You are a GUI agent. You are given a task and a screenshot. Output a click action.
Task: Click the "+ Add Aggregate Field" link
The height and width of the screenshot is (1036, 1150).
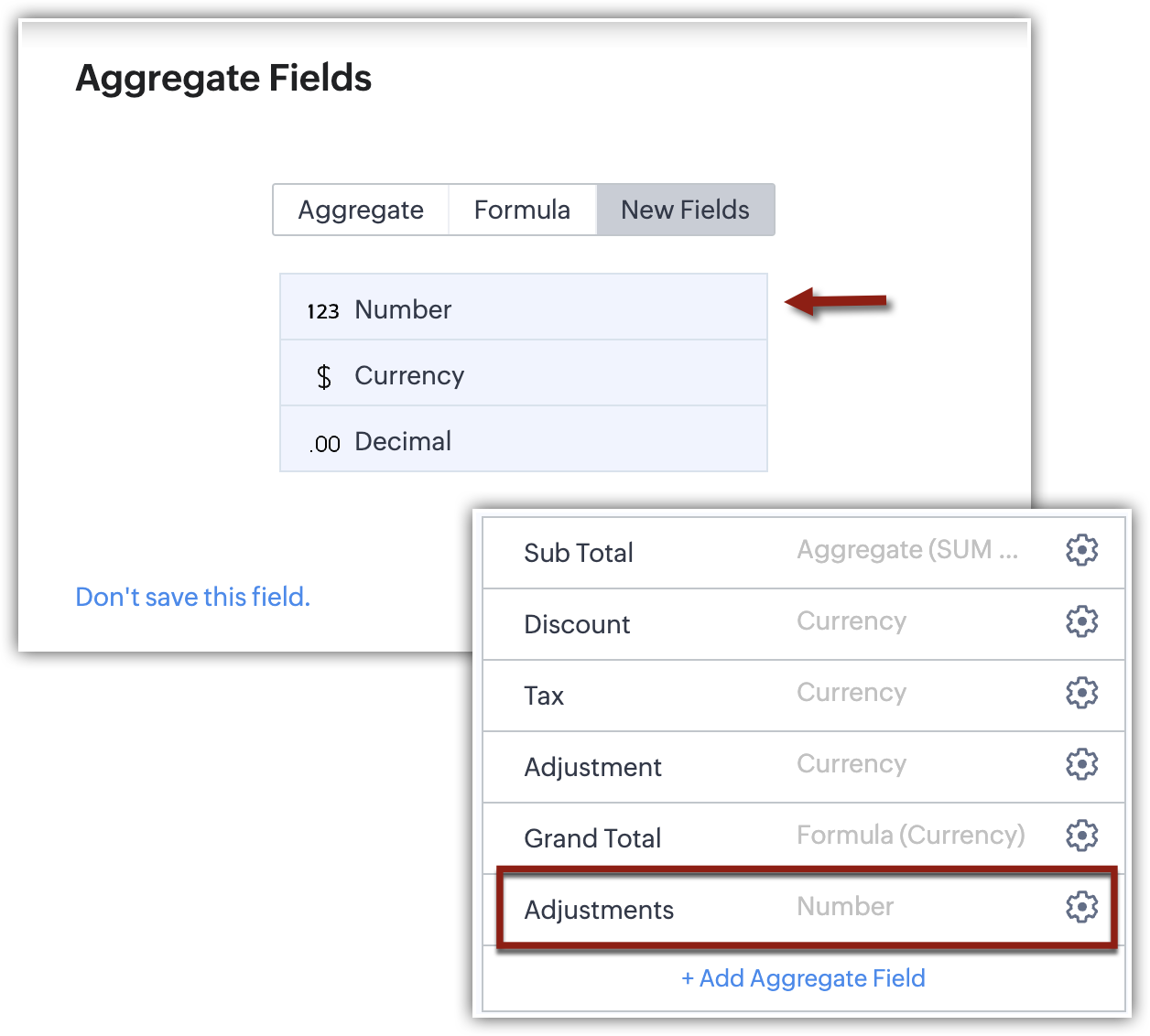(803, 978)
